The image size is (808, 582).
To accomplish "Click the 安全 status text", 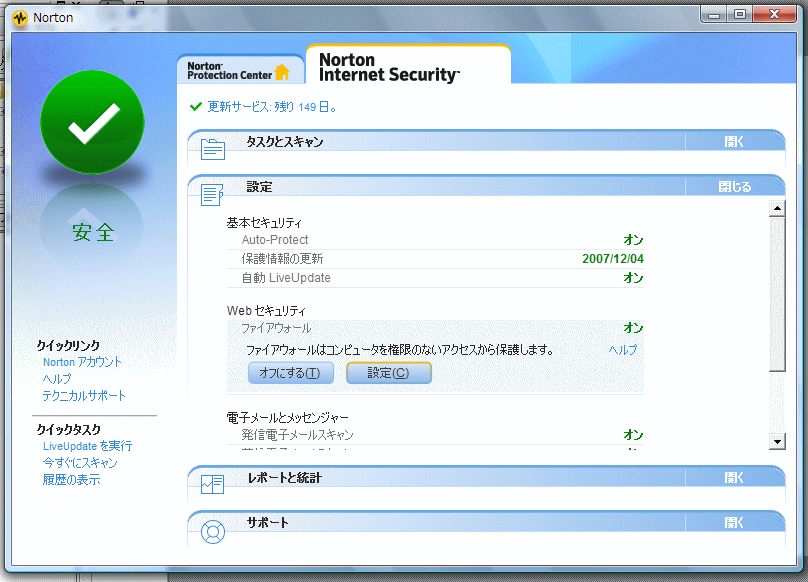I will pyautogui.click(x=93, y=232).
